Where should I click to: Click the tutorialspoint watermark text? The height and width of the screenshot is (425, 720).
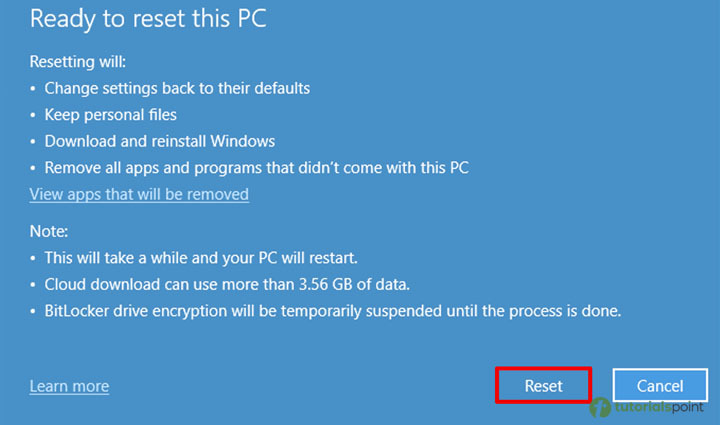coord(661,408)
